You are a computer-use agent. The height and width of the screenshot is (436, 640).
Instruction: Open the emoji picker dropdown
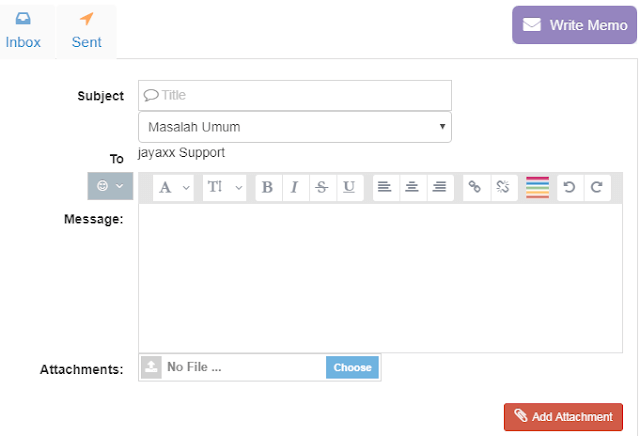[x=110, y=186]
